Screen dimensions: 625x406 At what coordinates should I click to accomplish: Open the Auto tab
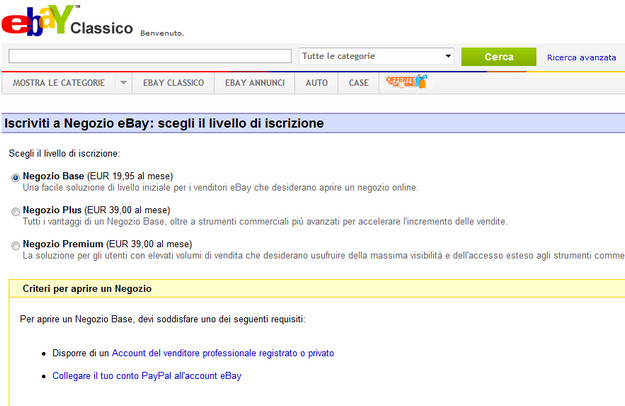click(x=316, y=83)
